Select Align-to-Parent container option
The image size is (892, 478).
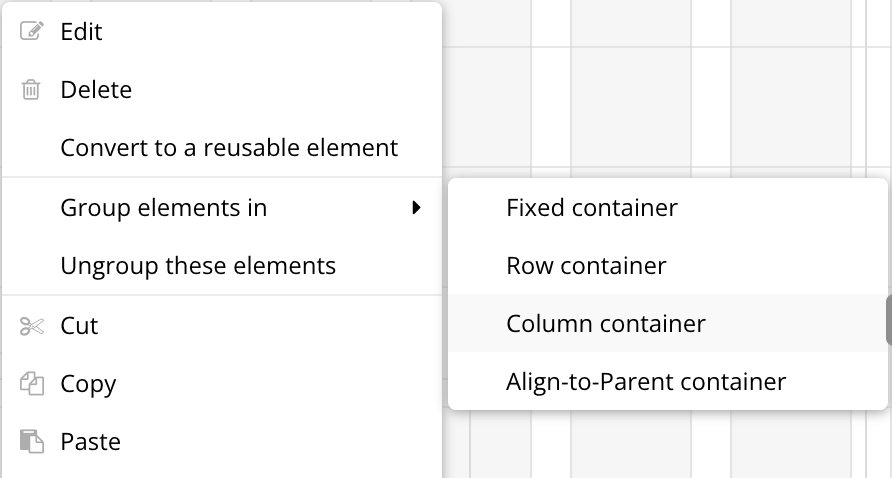coord(668,381)
